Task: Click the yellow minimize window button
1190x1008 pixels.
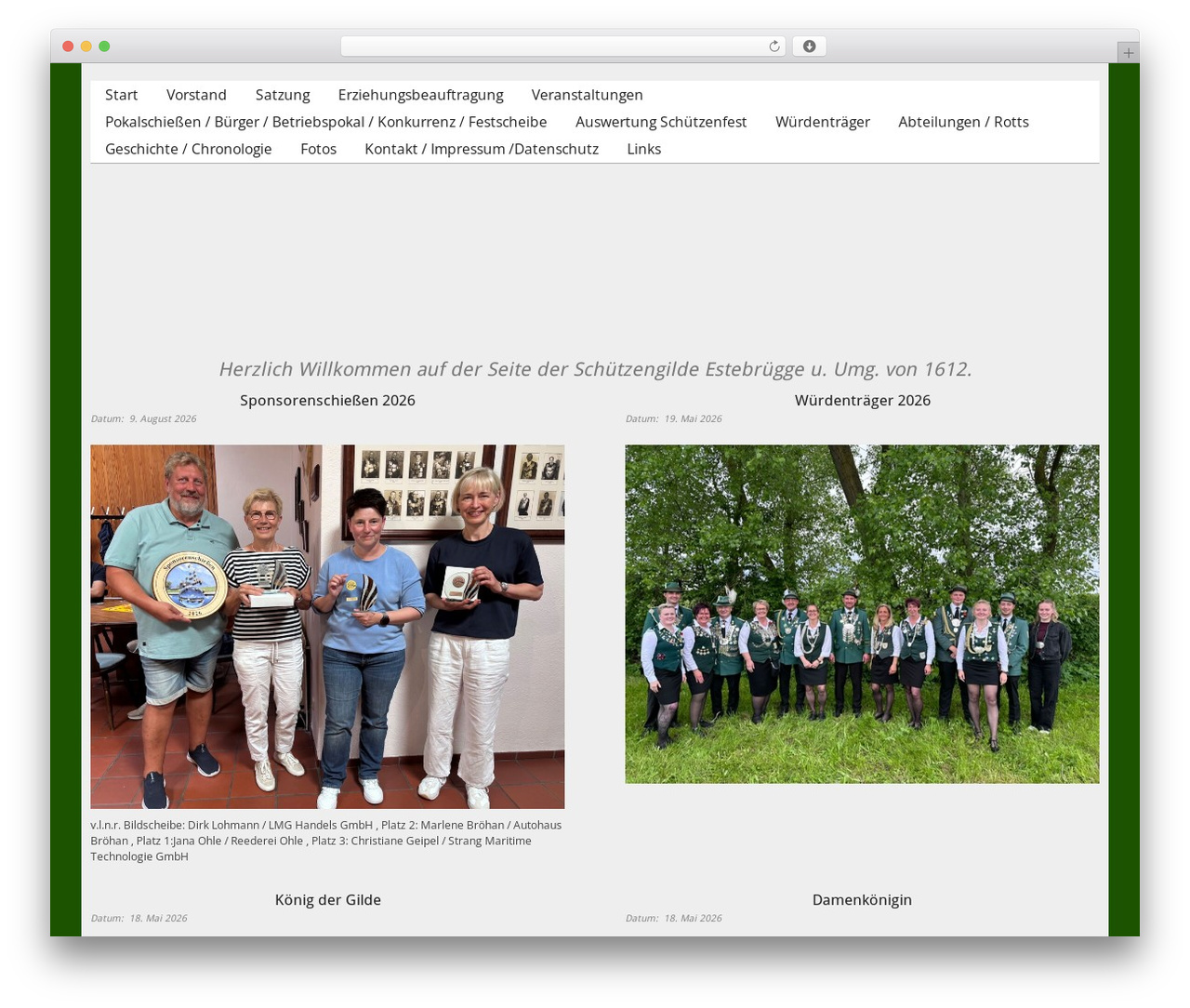Action: tap(86, 46)
